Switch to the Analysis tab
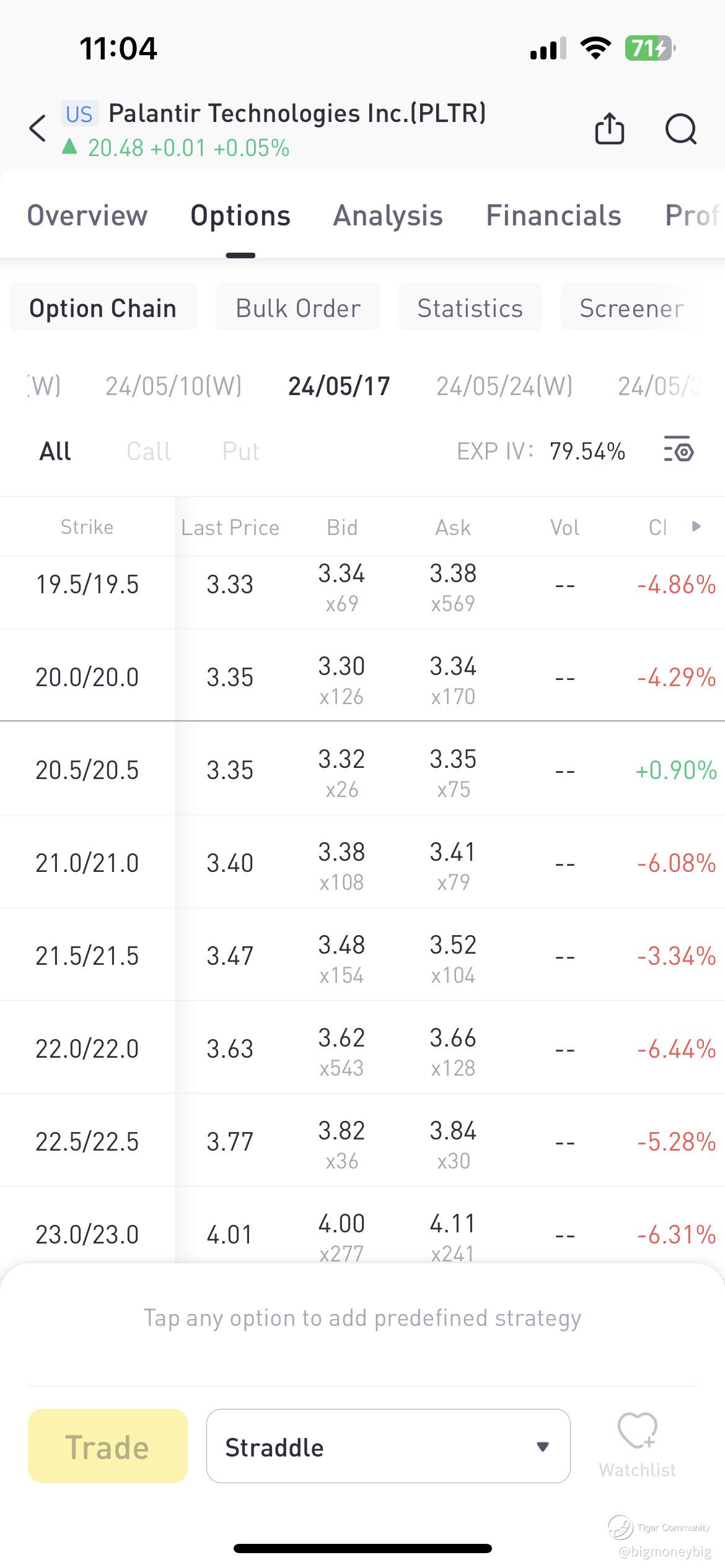This screenshot has height=1568, width=725. tap(388, 216)
